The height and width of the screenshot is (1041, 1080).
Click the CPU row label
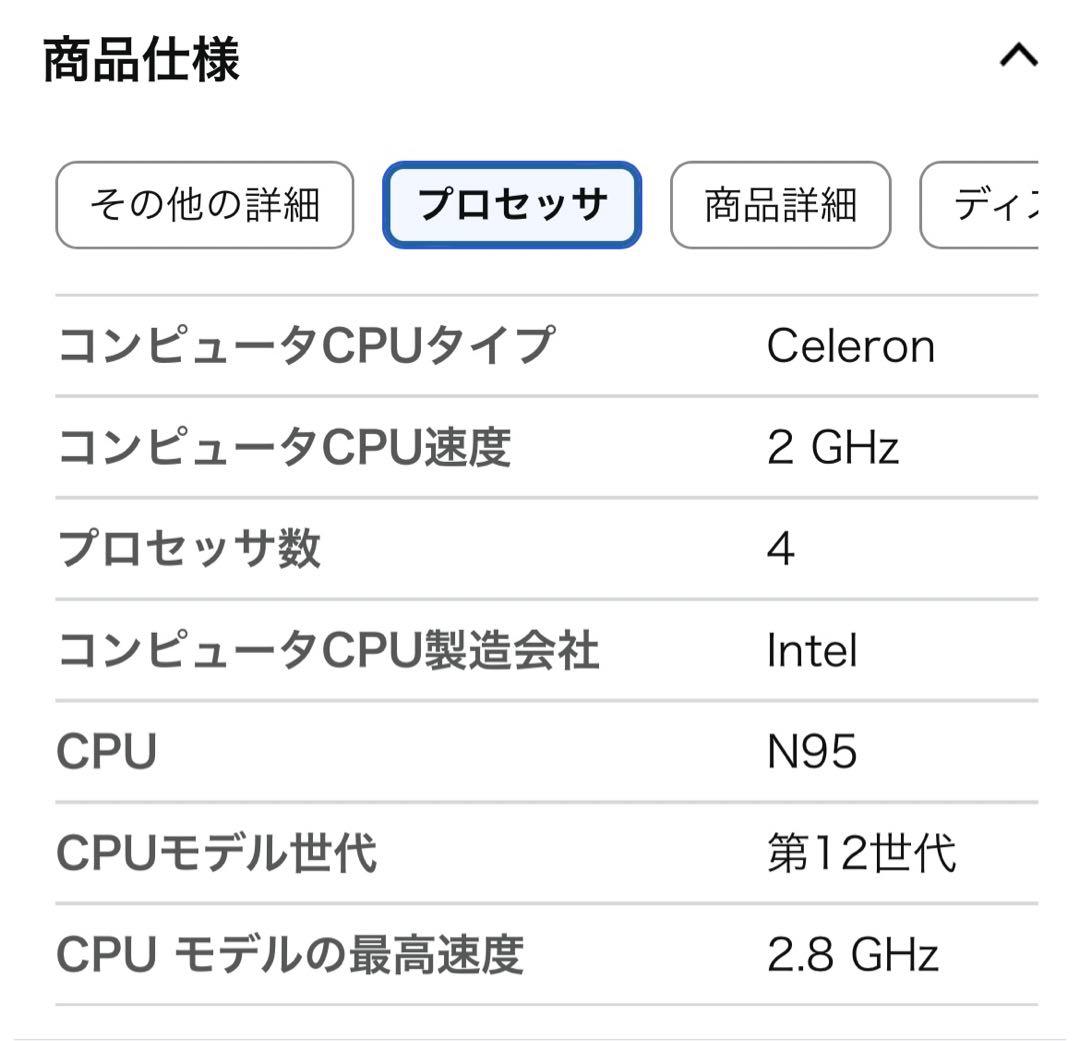click(x=103, y=751)
